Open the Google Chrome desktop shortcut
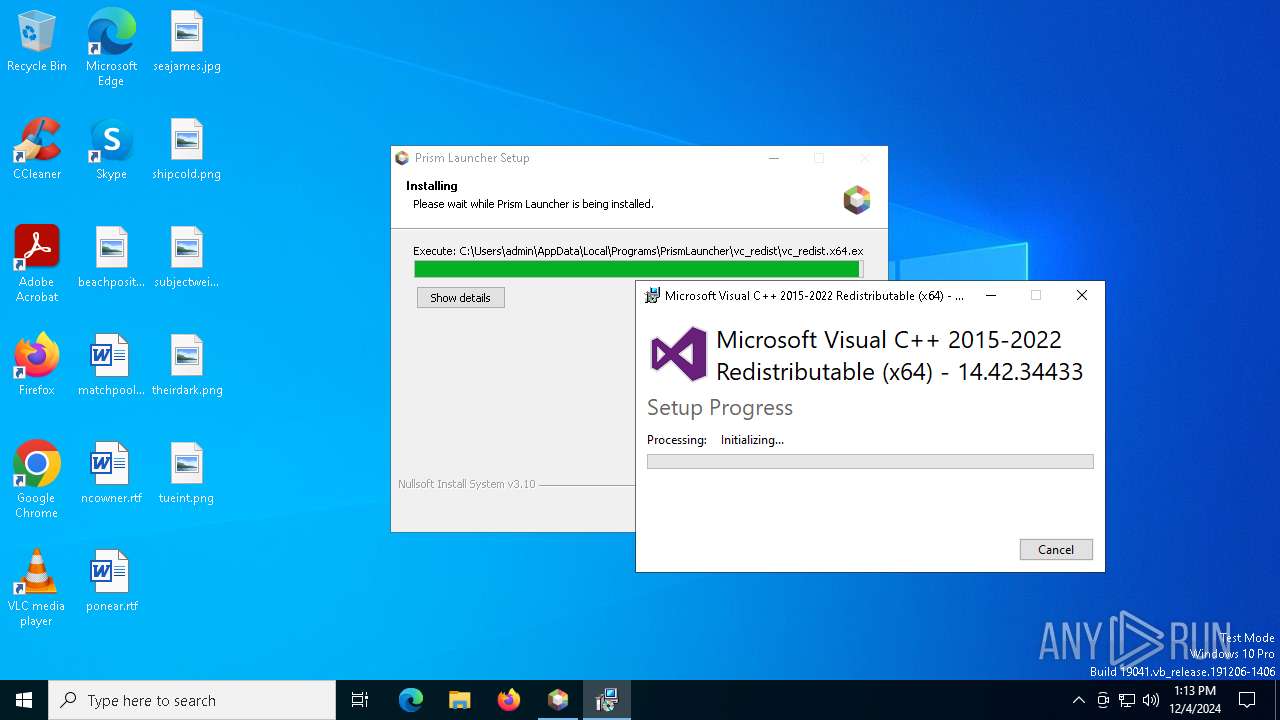This screenshot has height=720, width=1280. click(x=37, y=480)
